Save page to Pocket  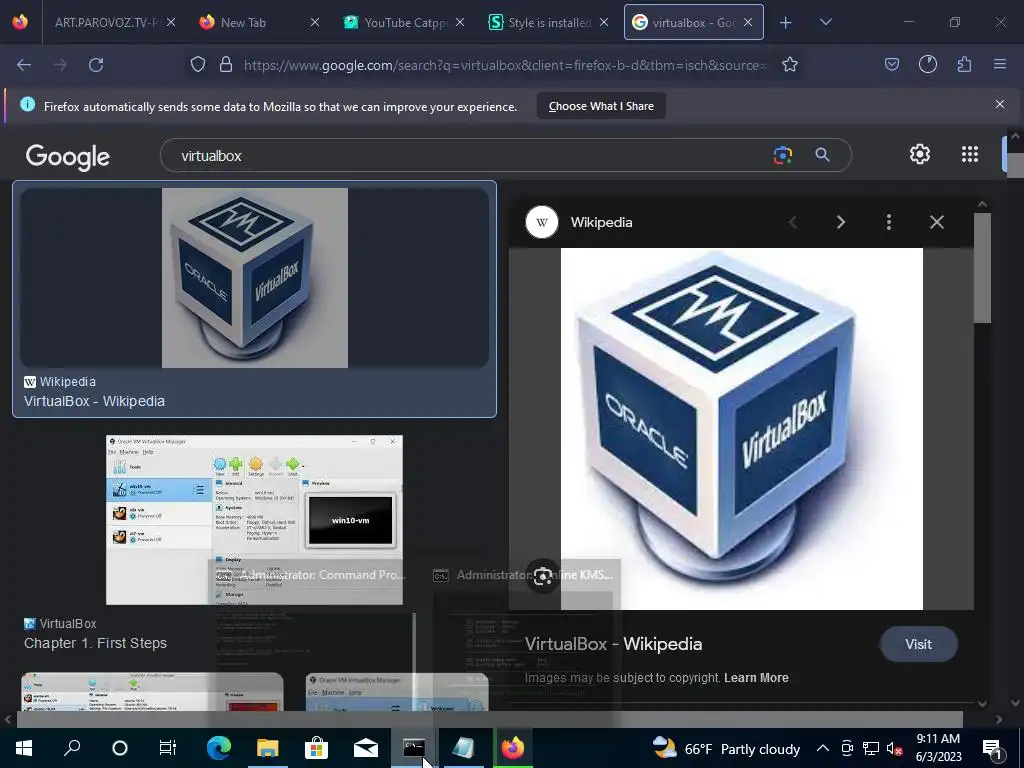pos(892,65)
